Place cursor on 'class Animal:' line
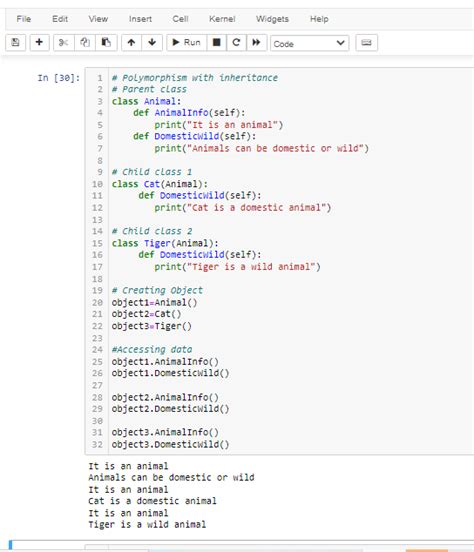 (x=146, y=101)
